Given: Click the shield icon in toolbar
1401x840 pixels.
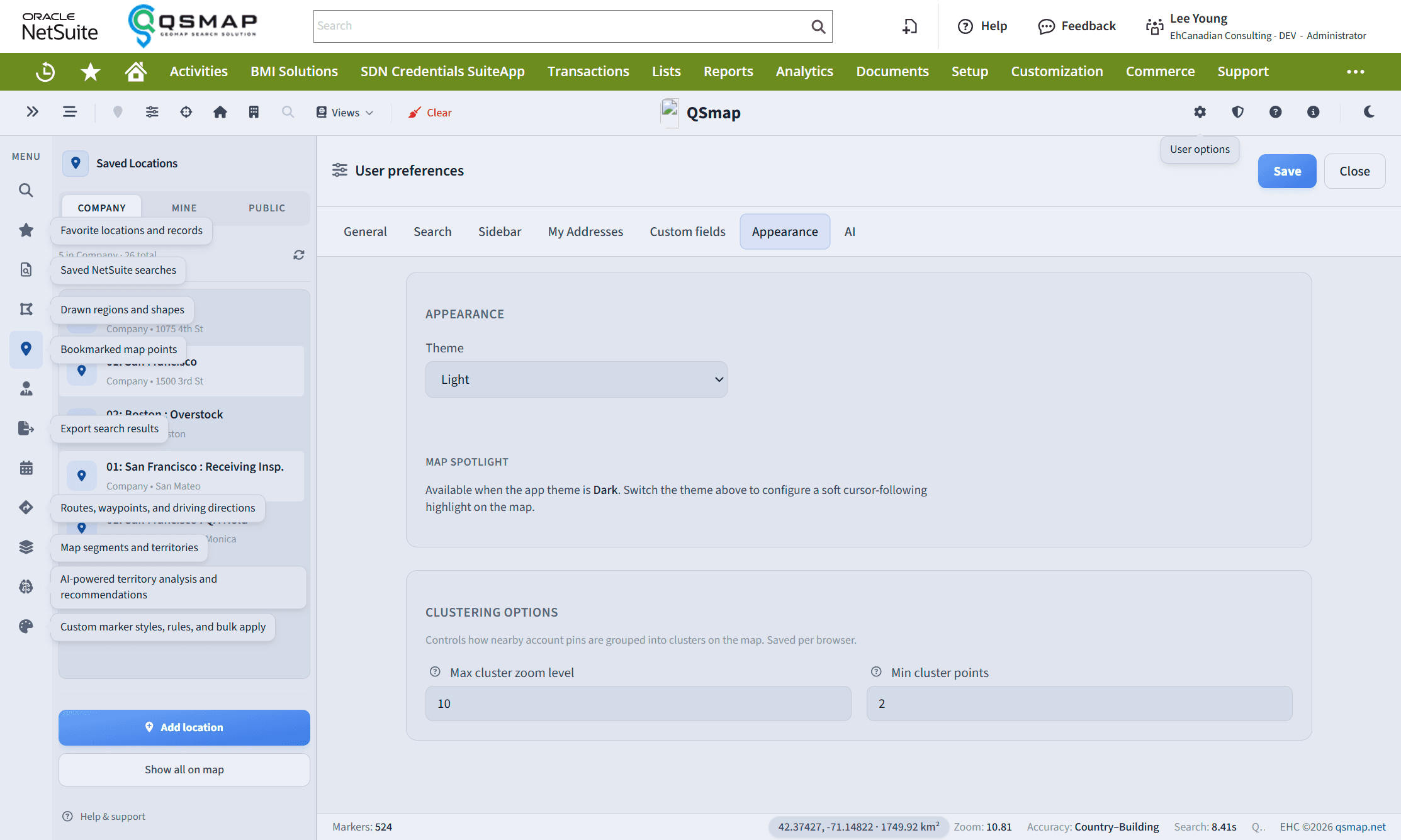Looking at the screenshot, I should tap(1238, 112).
